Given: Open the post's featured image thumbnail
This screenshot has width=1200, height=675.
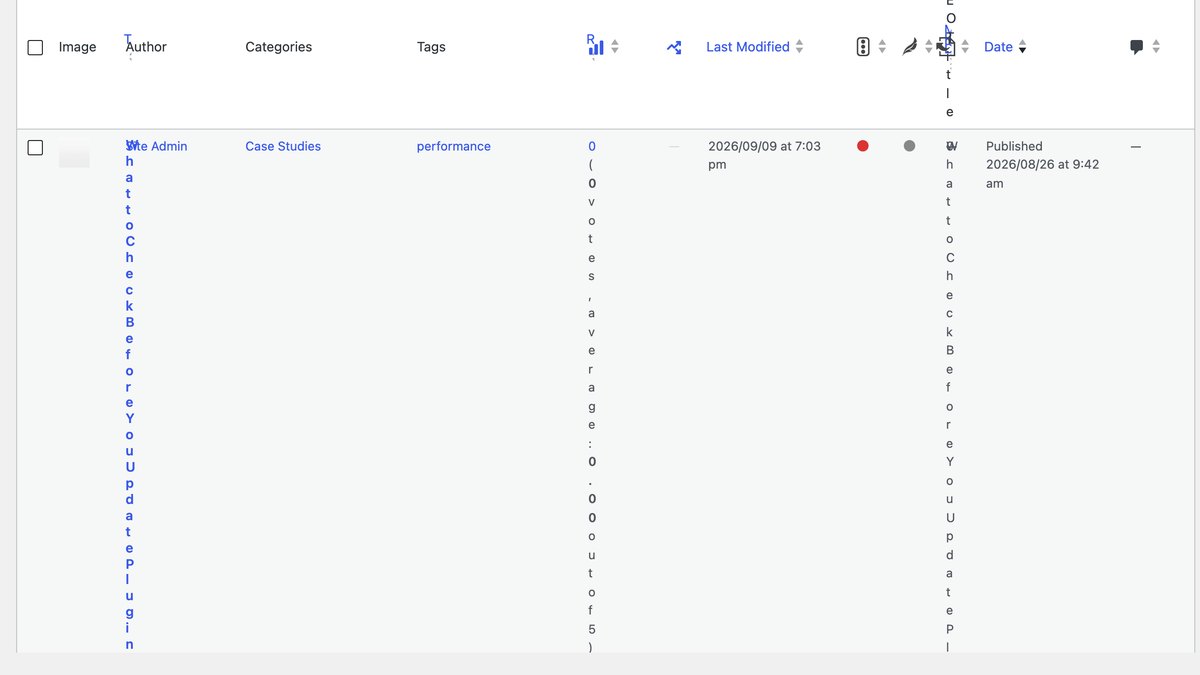Looking at the screenshot, I should point(74,155).
